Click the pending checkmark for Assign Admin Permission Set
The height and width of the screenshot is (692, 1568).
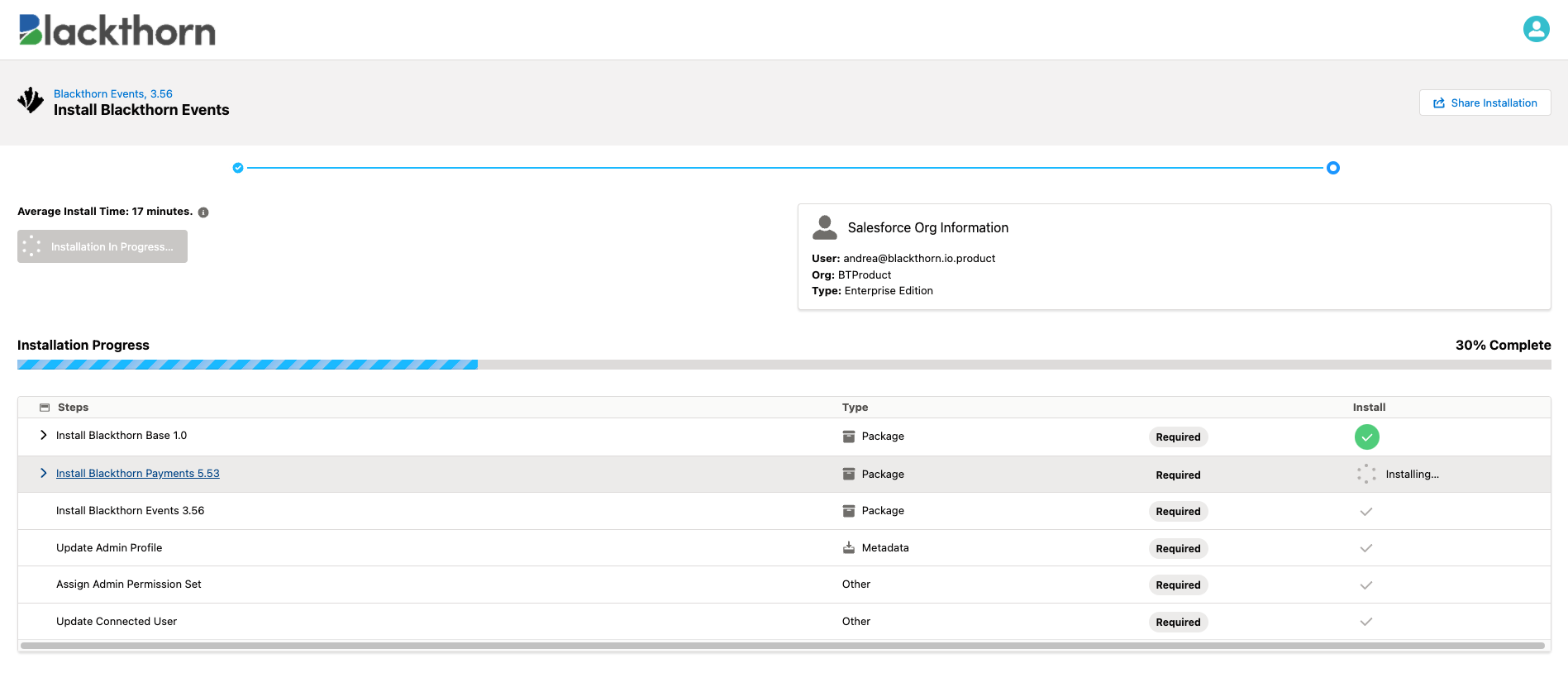pyautogui.click(x=1366, y=585)
